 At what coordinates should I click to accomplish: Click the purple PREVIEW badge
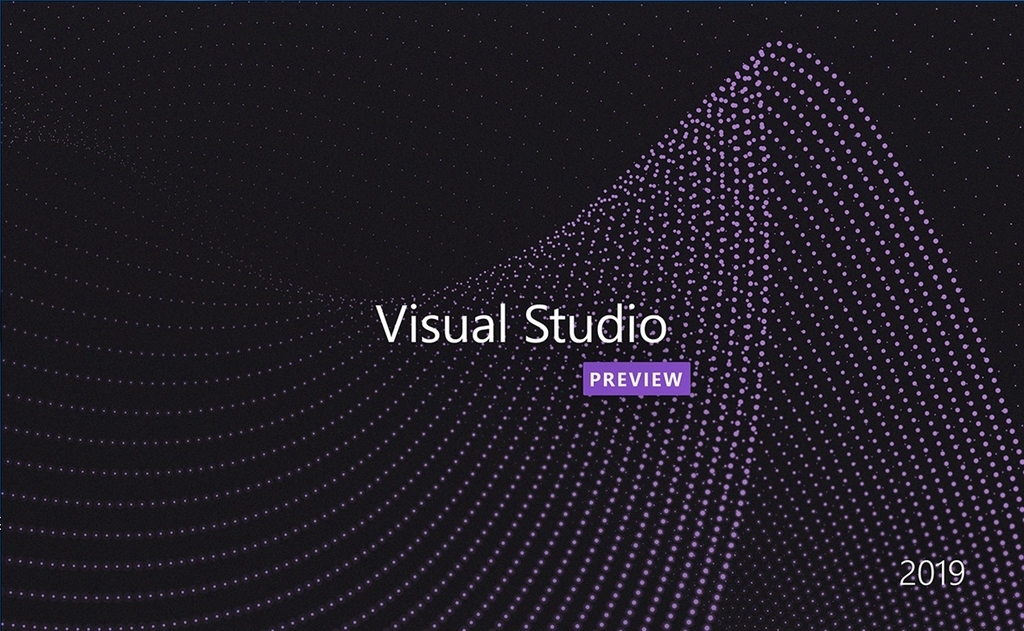coord(636,379)
